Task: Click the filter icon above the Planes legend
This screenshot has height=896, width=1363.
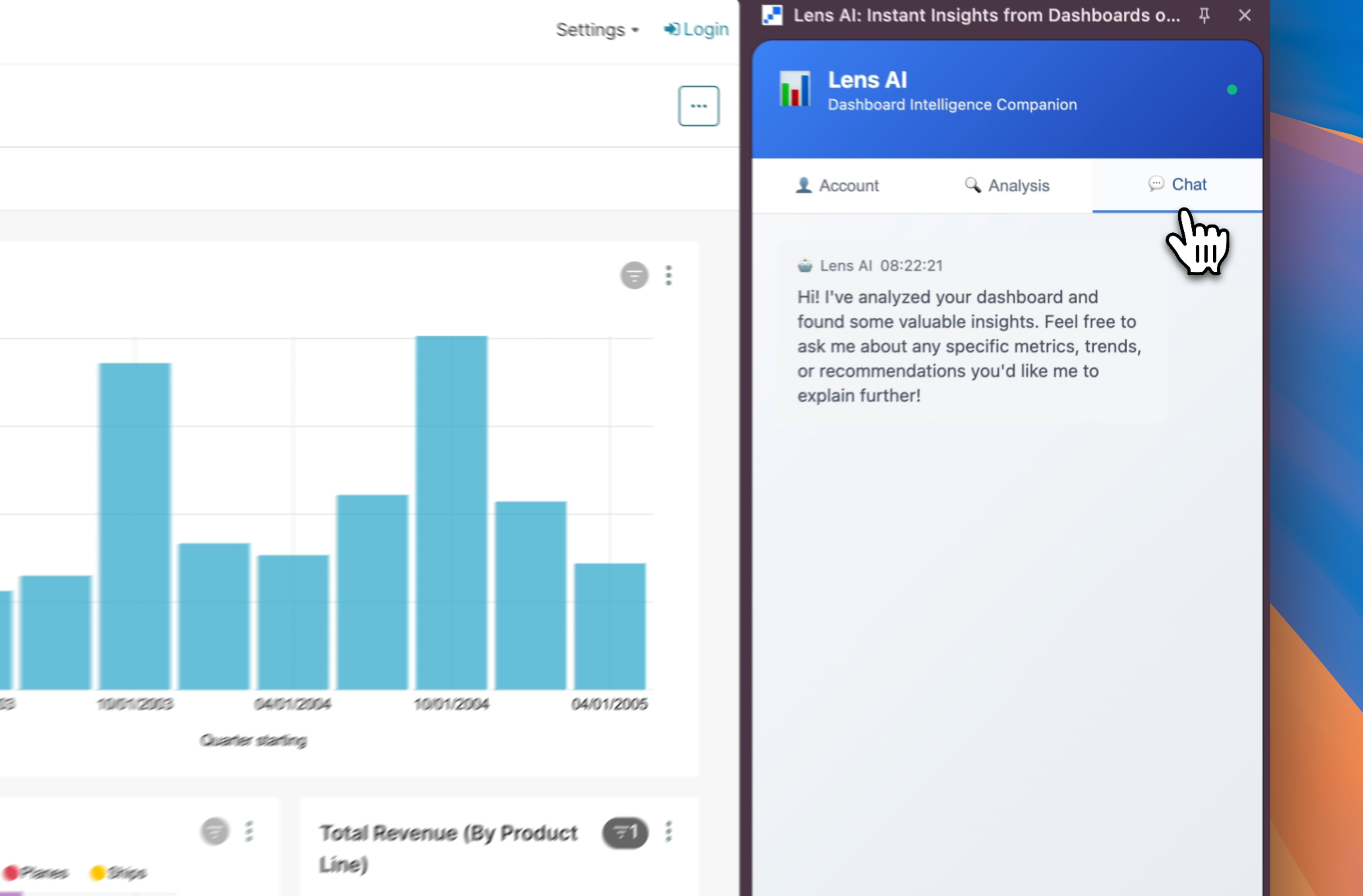Action: tap(215, 831)
